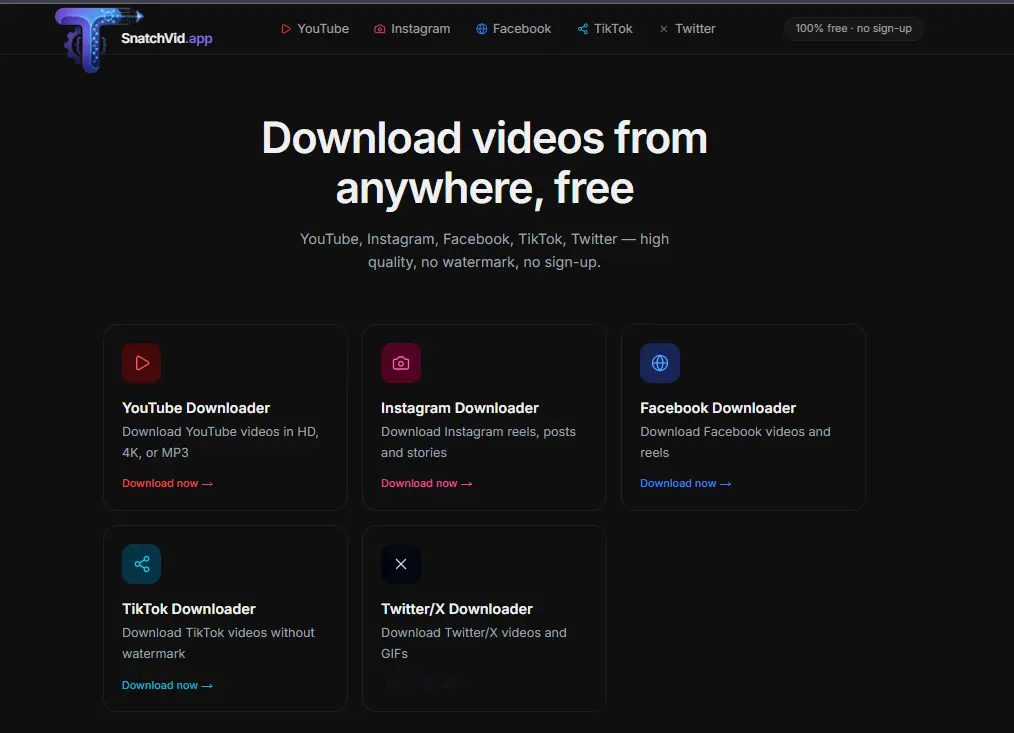Click Download now under TikTok Downloader
Image resolution: width=1014 pixels, height=733 pixels.
pyautogui.click(x=167, y=685)
